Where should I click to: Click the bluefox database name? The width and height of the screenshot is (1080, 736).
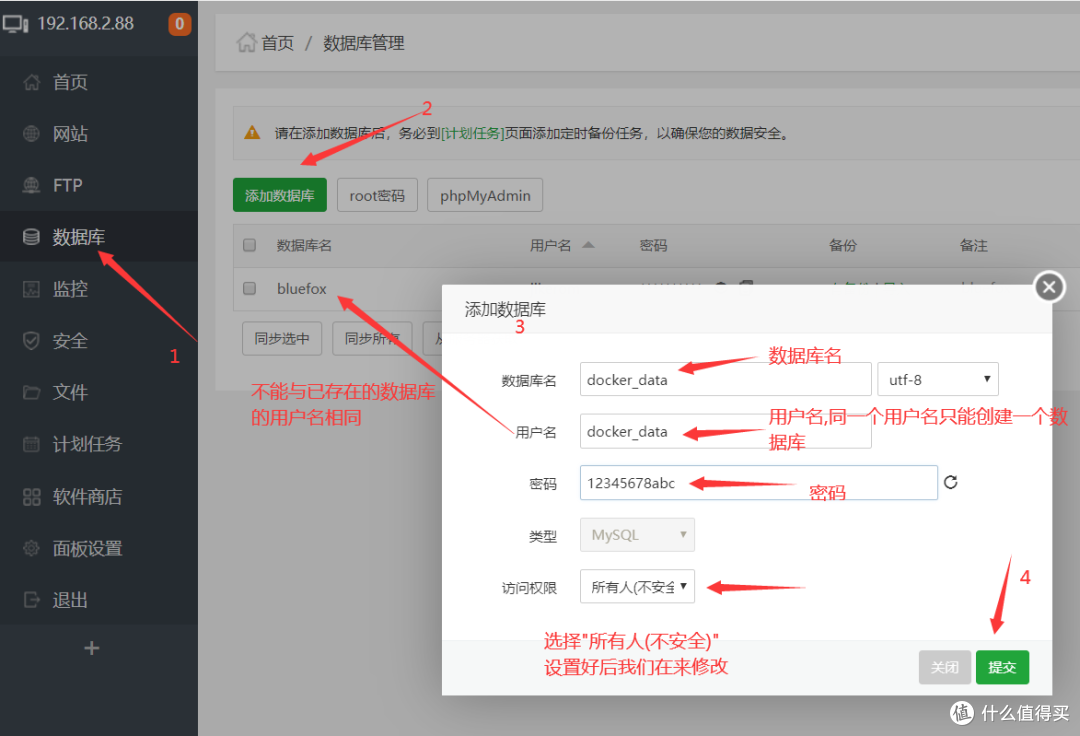[302, 288]
